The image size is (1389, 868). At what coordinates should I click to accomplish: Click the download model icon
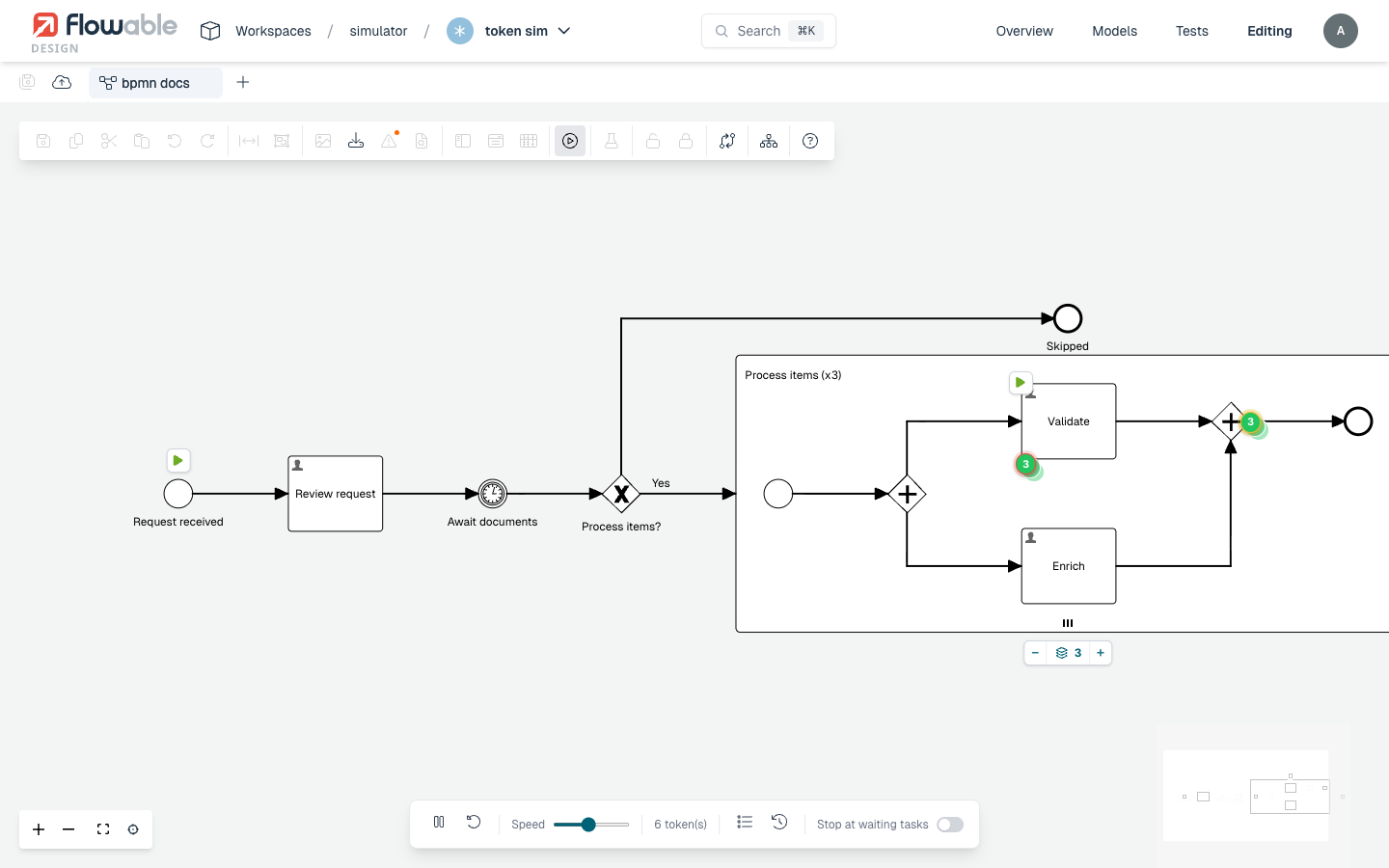[x=356, y=141]
